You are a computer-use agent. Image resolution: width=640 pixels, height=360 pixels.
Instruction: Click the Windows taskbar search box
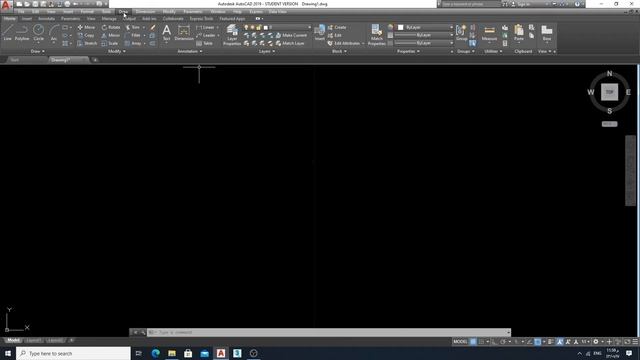pos(73,353)
